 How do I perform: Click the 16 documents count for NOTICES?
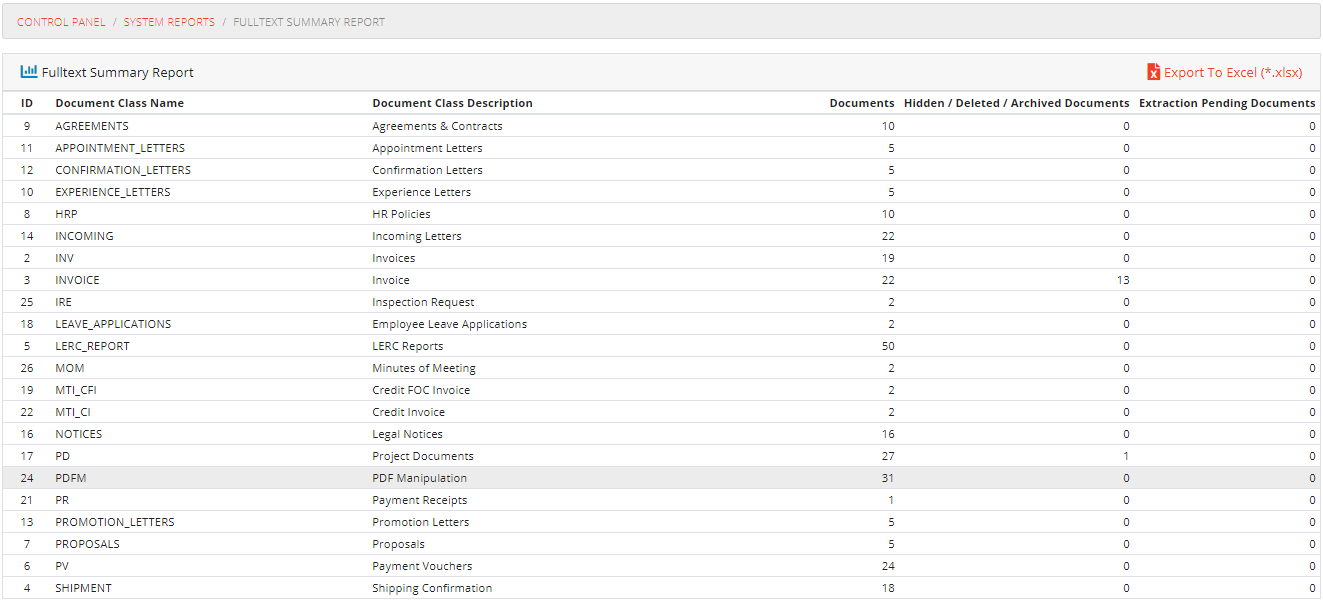click(888, 434)
